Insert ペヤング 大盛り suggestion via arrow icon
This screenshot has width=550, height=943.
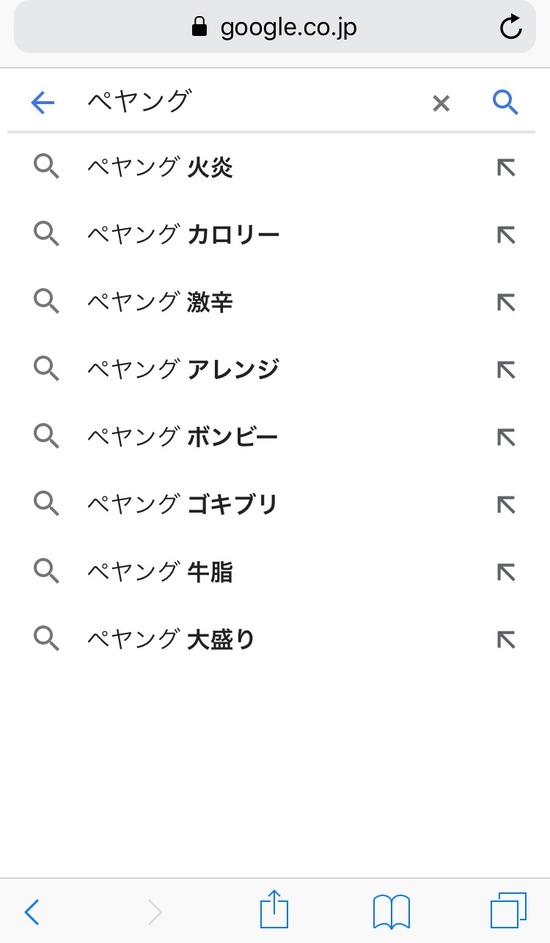pos(506,640)
